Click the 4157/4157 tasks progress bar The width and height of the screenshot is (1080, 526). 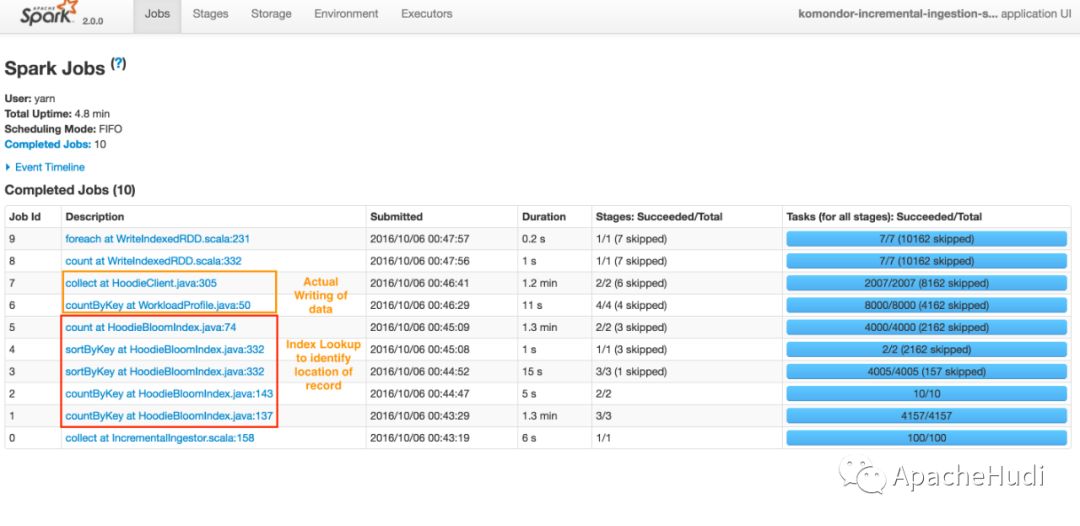point(926,416)
